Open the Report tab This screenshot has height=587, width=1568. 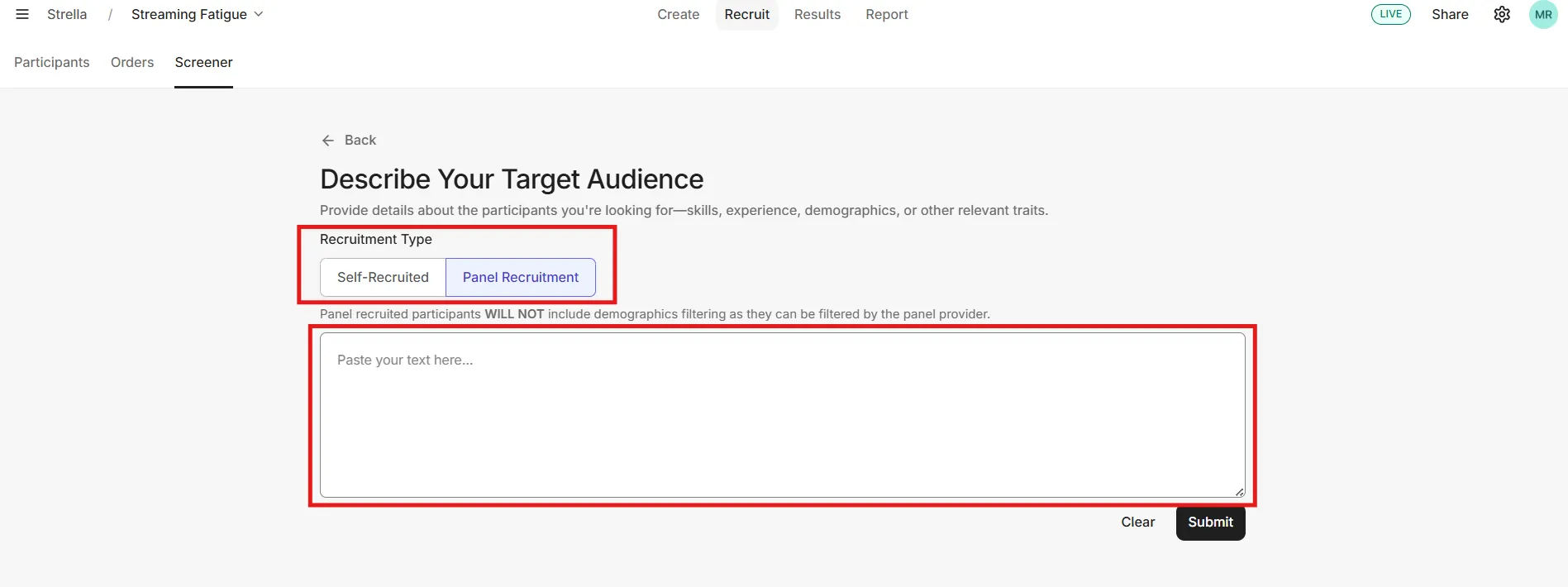click(887, 14)
